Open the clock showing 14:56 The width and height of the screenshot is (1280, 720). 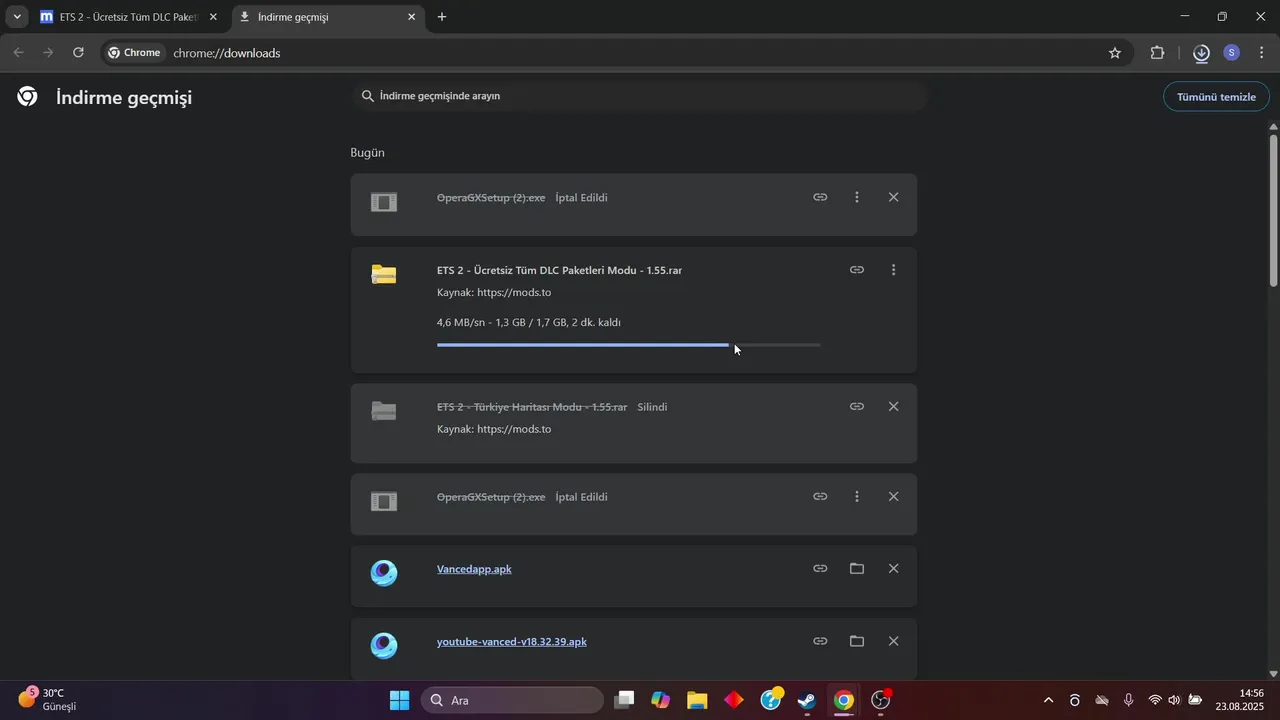point(1240,700)
